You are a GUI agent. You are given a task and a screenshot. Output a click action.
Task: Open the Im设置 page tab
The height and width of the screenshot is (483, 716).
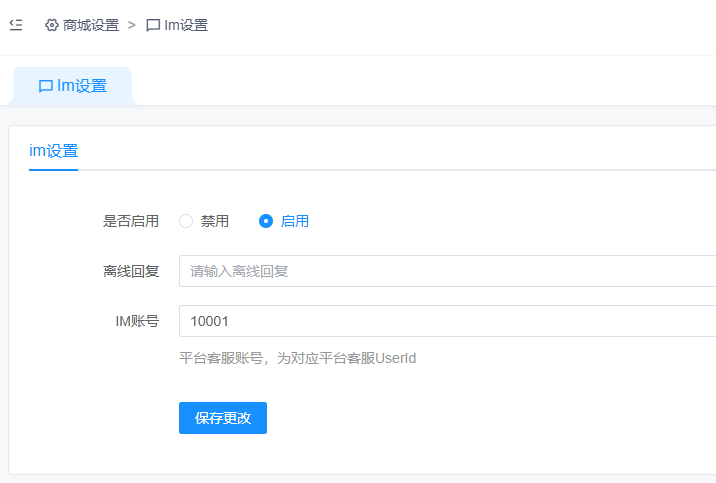pyautogui.click(x=73, y=86)
